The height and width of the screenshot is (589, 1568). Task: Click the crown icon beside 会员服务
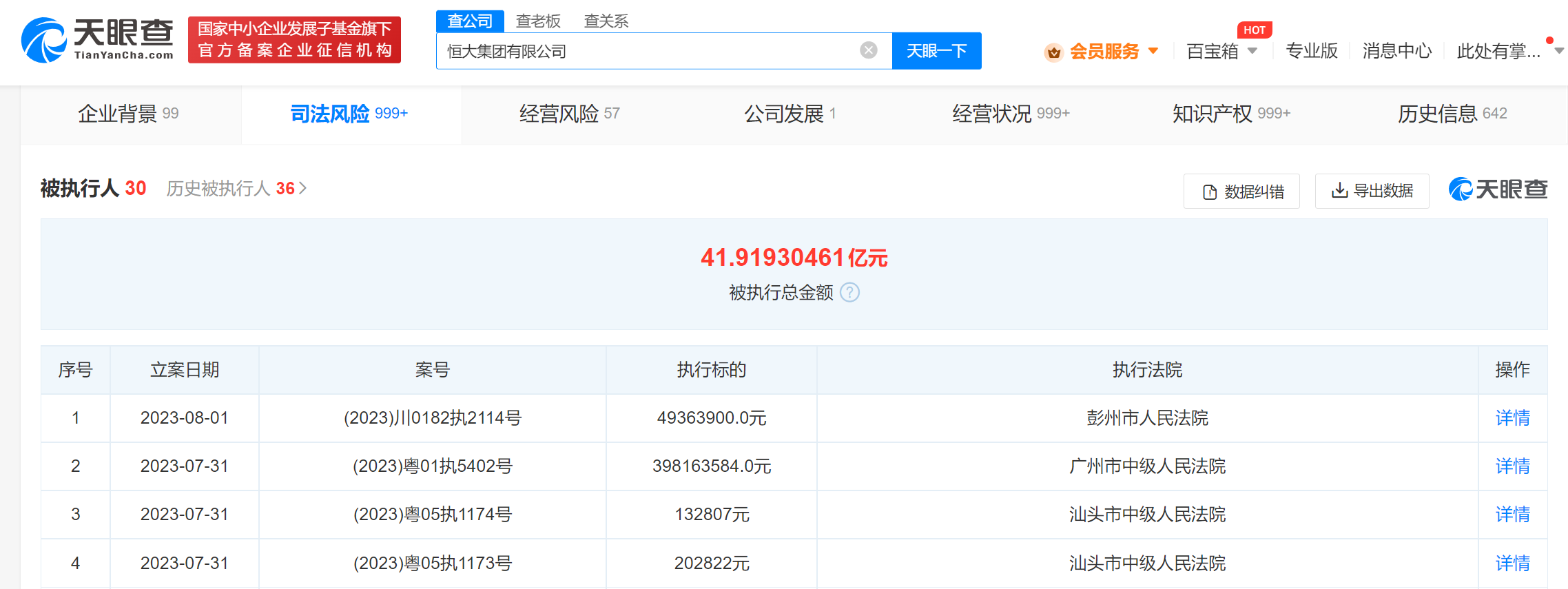coord(1053,52)
